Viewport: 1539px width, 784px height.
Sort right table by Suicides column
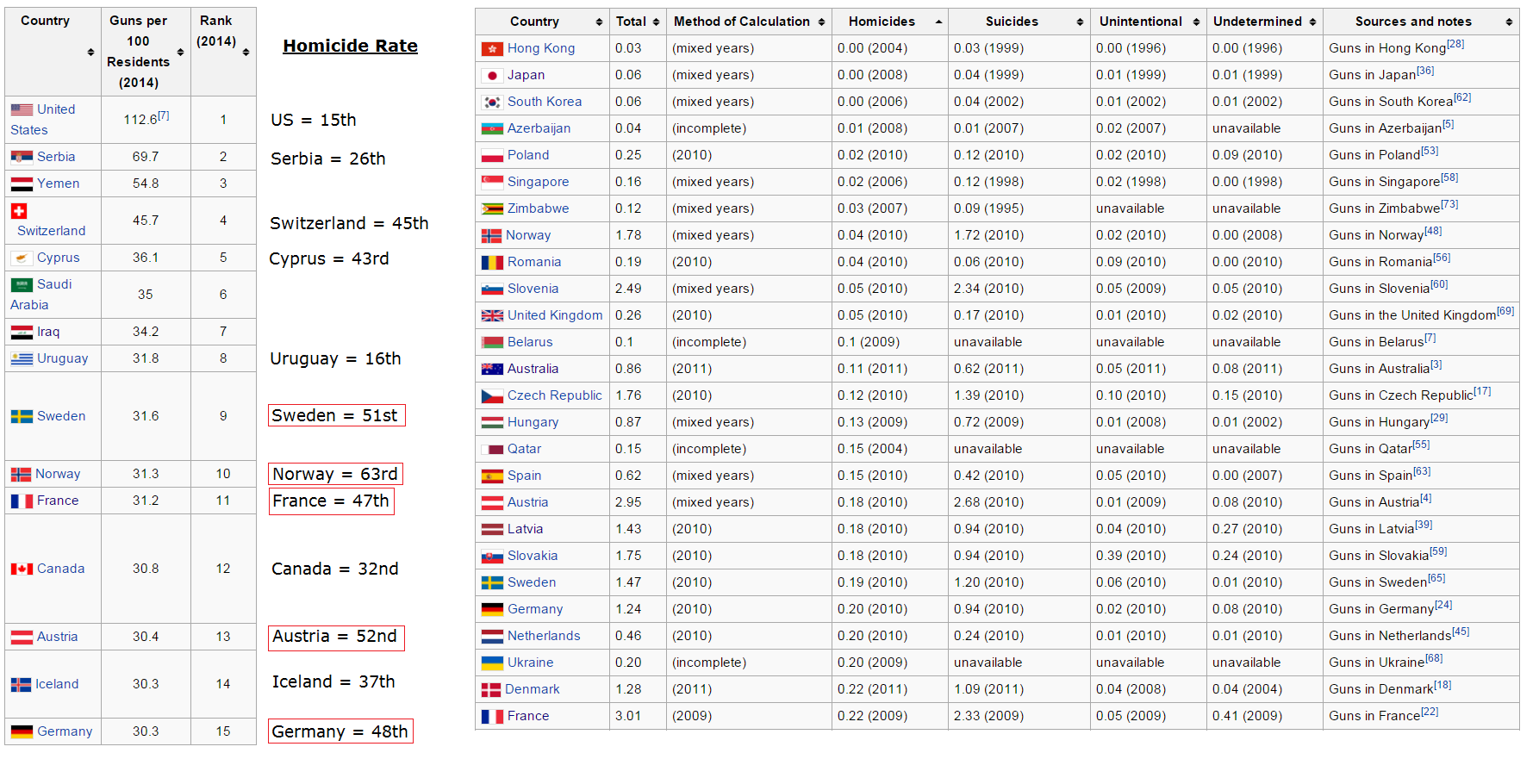click(x=1080, y=22)
